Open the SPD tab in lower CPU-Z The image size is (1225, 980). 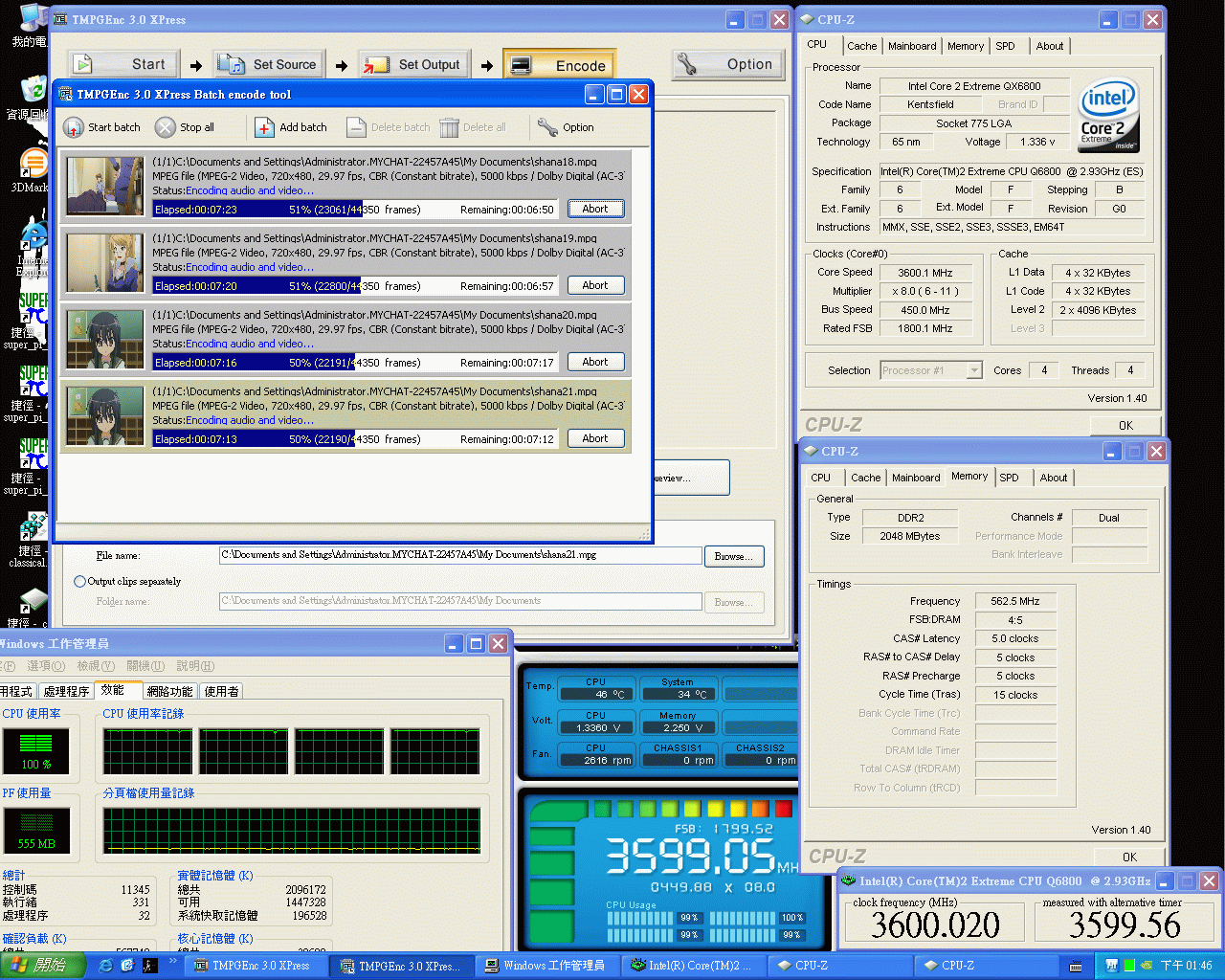pyautogui.click(x=1009, y=478)
